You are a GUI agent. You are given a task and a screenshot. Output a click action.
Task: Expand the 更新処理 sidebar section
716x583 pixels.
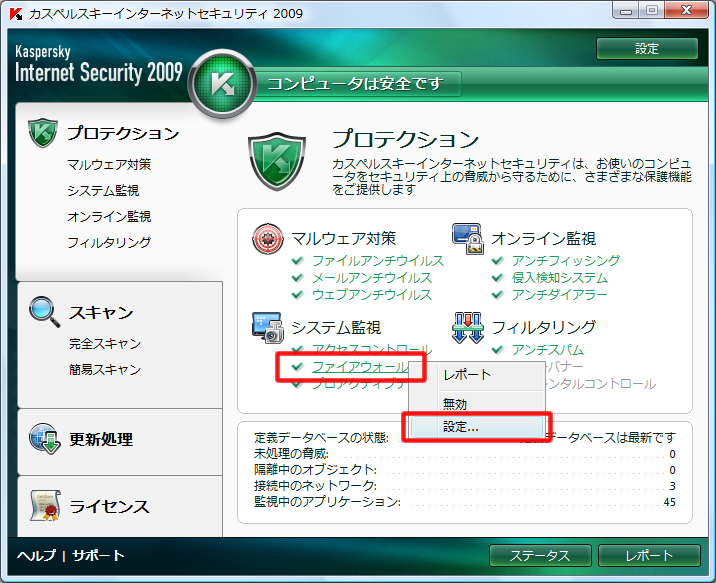[x=101, y=439]
